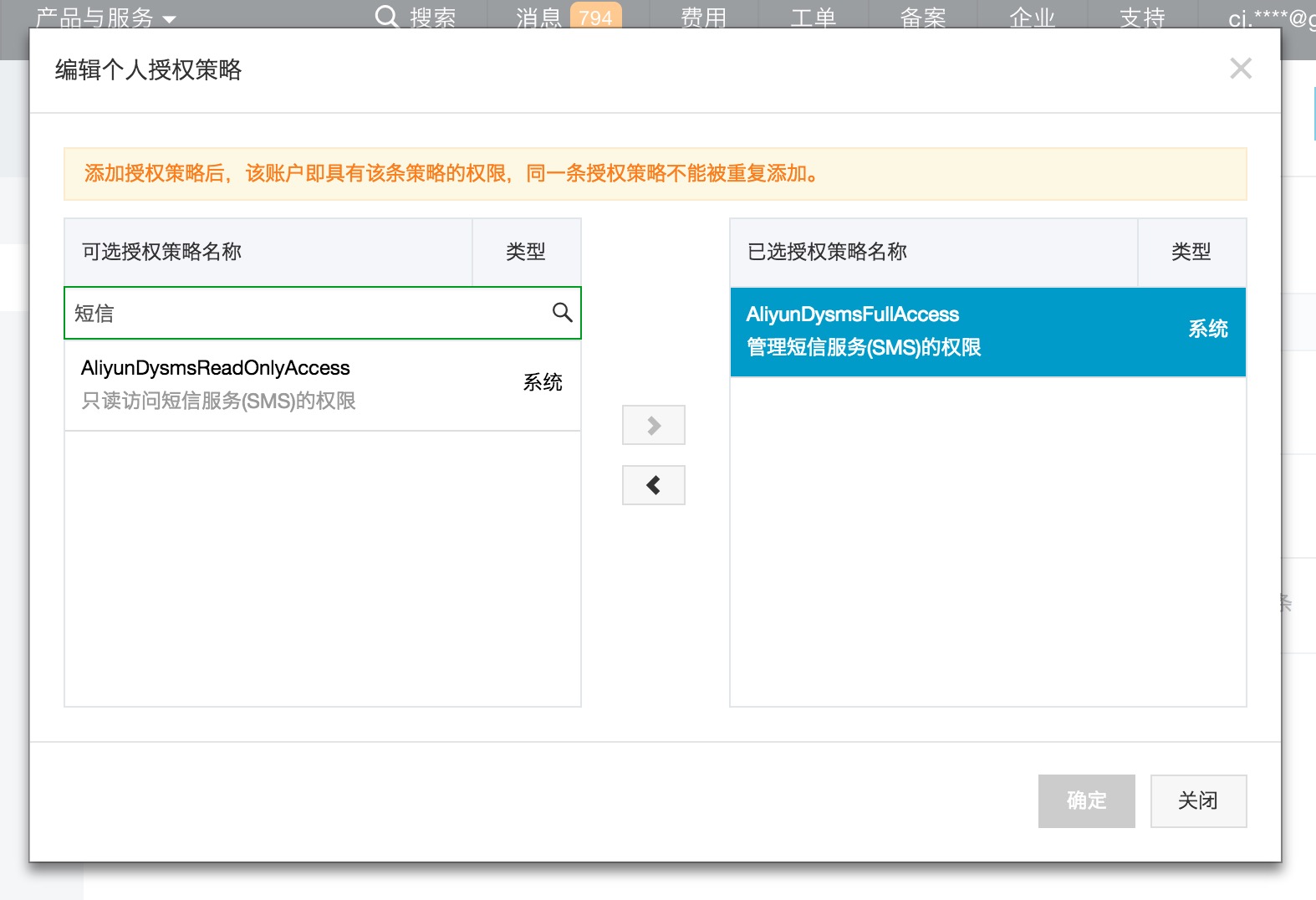The image size is (1316, 900).
Task: Open 消息 notifications with 794 badge
Action: click(569, 17)
